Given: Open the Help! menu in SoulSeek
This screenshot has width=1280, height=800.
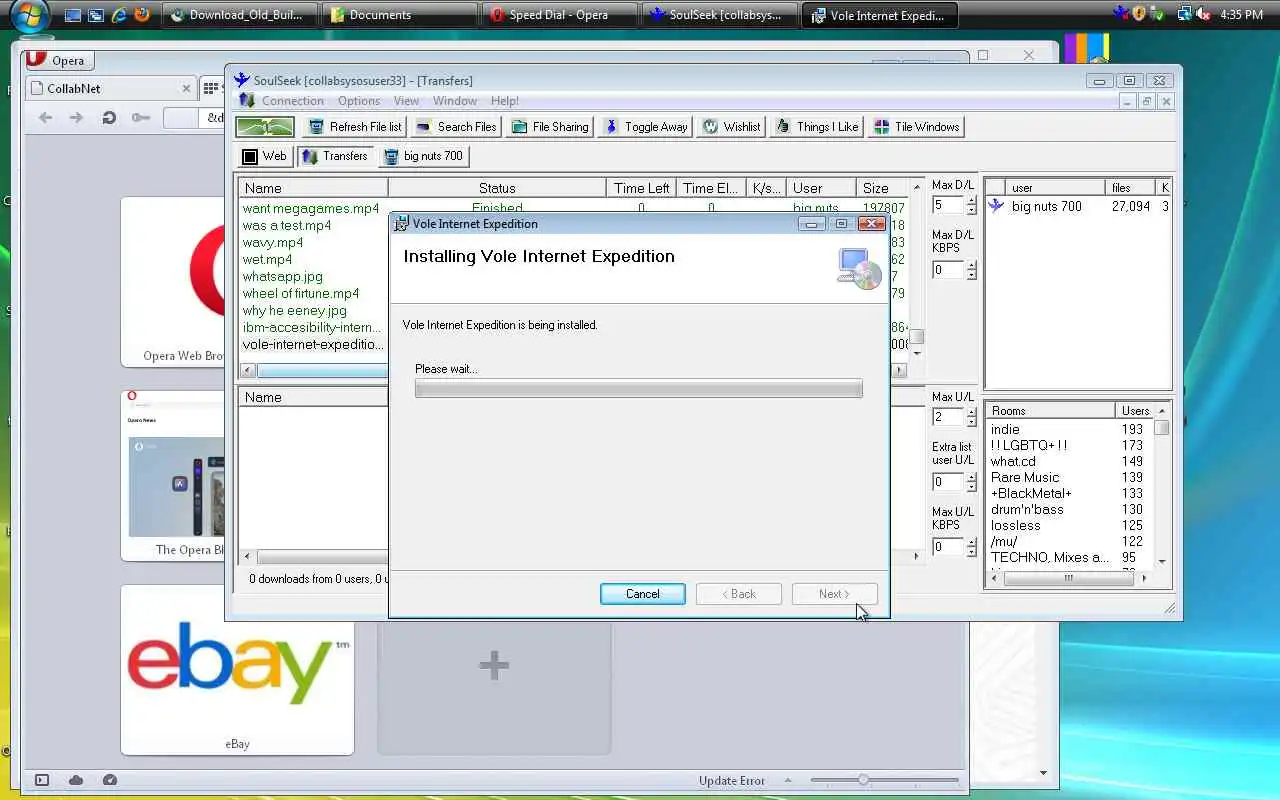Looking at the screenshot, I should click(504, 101).
